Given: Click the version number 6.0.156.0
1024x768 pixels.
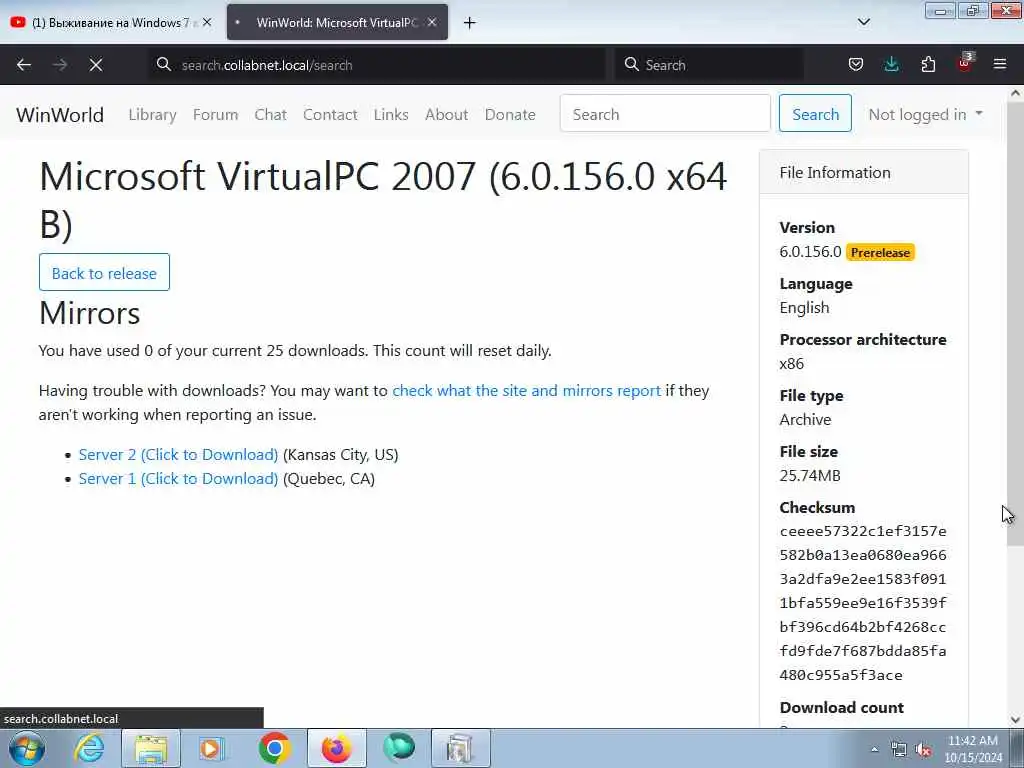Looking at the screenshot, I should [810, 252].
